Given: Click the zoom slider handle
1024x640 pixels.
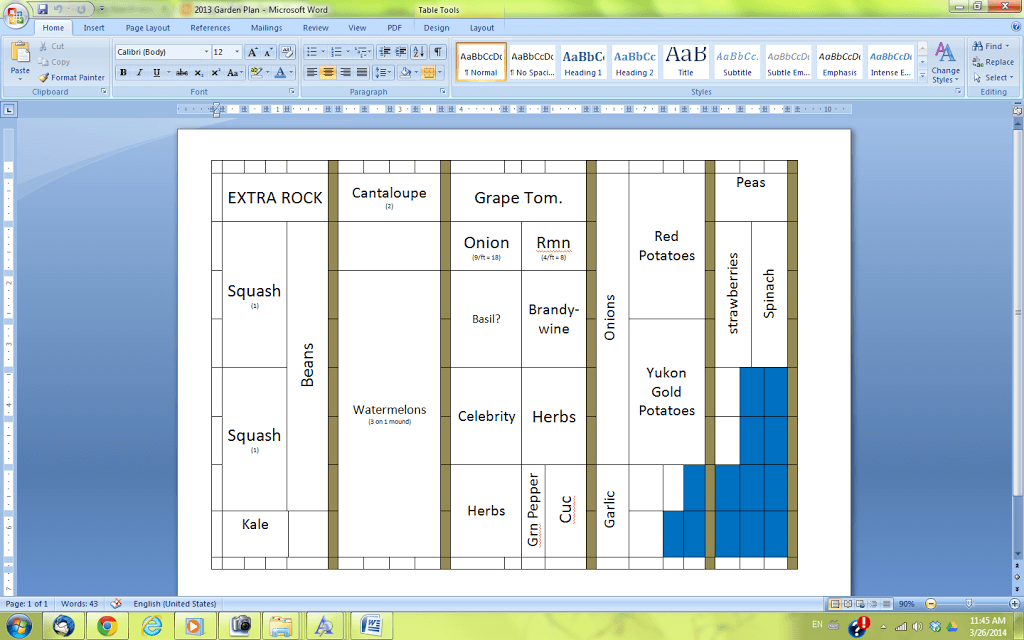Looking at the screenshot, I should point(968,604).
